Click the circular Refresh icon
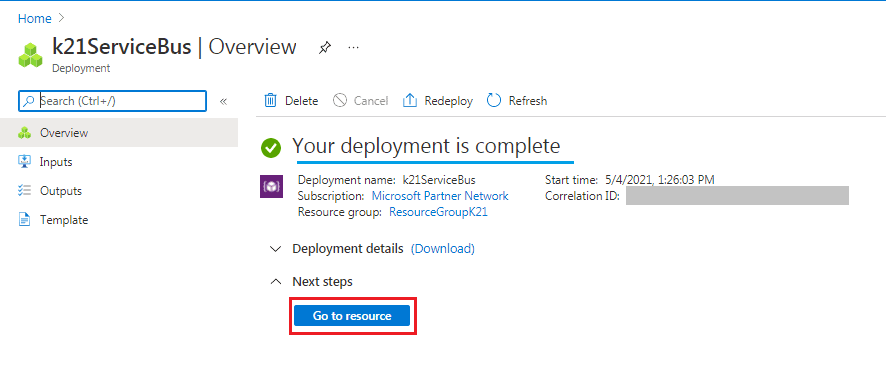This screenshot has height=390, width=886. coord(494,101)
